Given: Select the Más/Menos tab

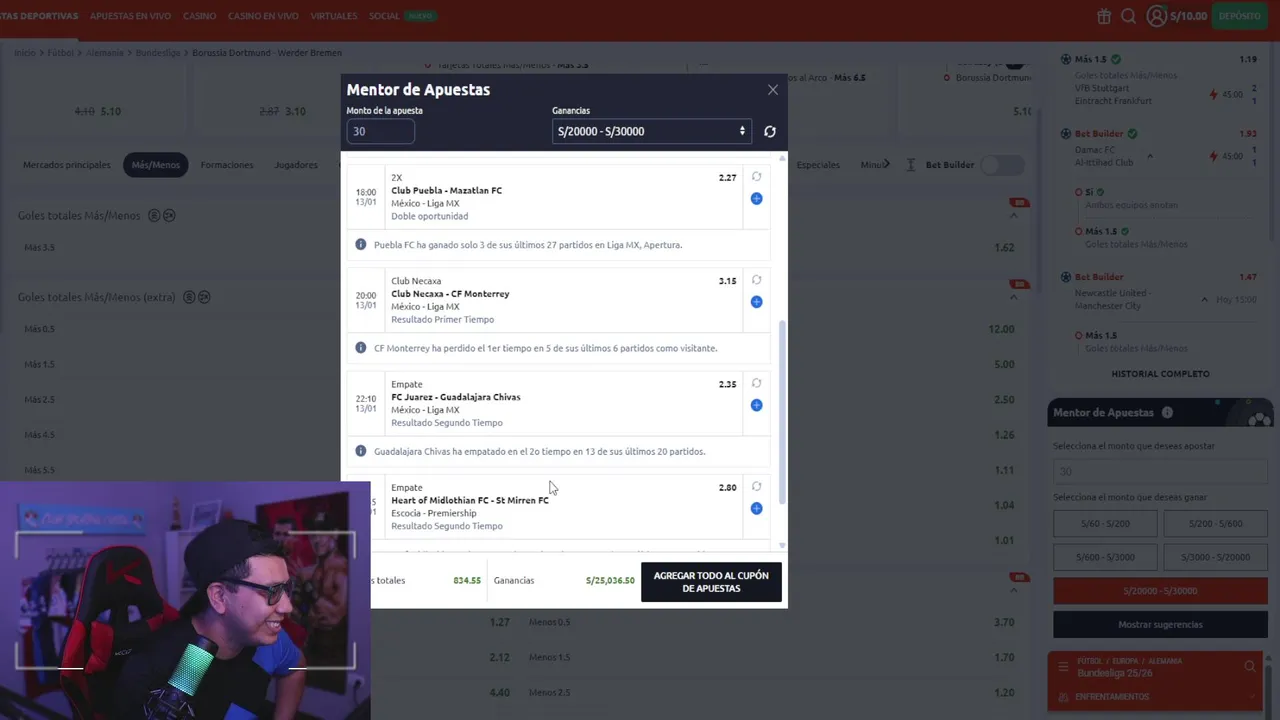Looking at the screenshot, I should coord(156,165).
